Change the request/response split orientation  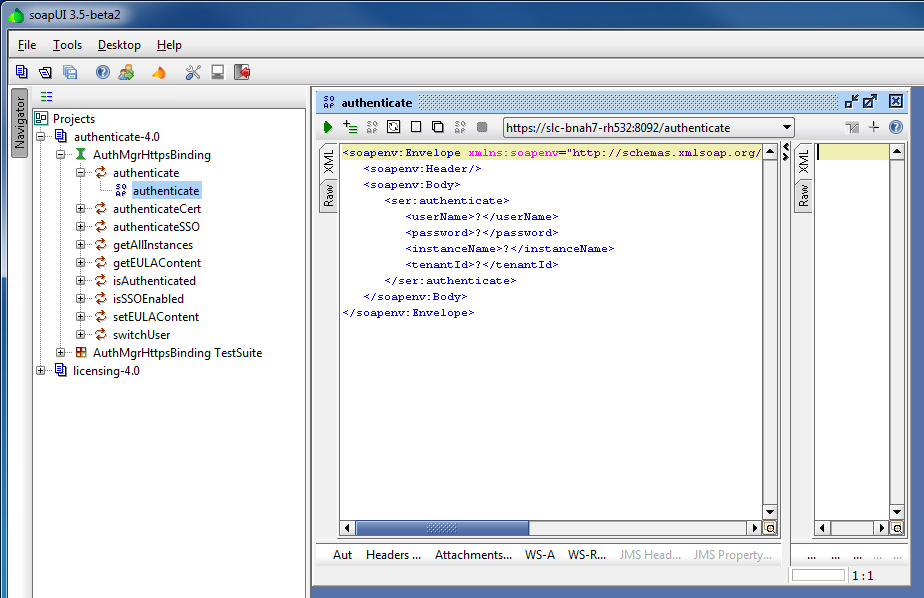pos(852,127)
